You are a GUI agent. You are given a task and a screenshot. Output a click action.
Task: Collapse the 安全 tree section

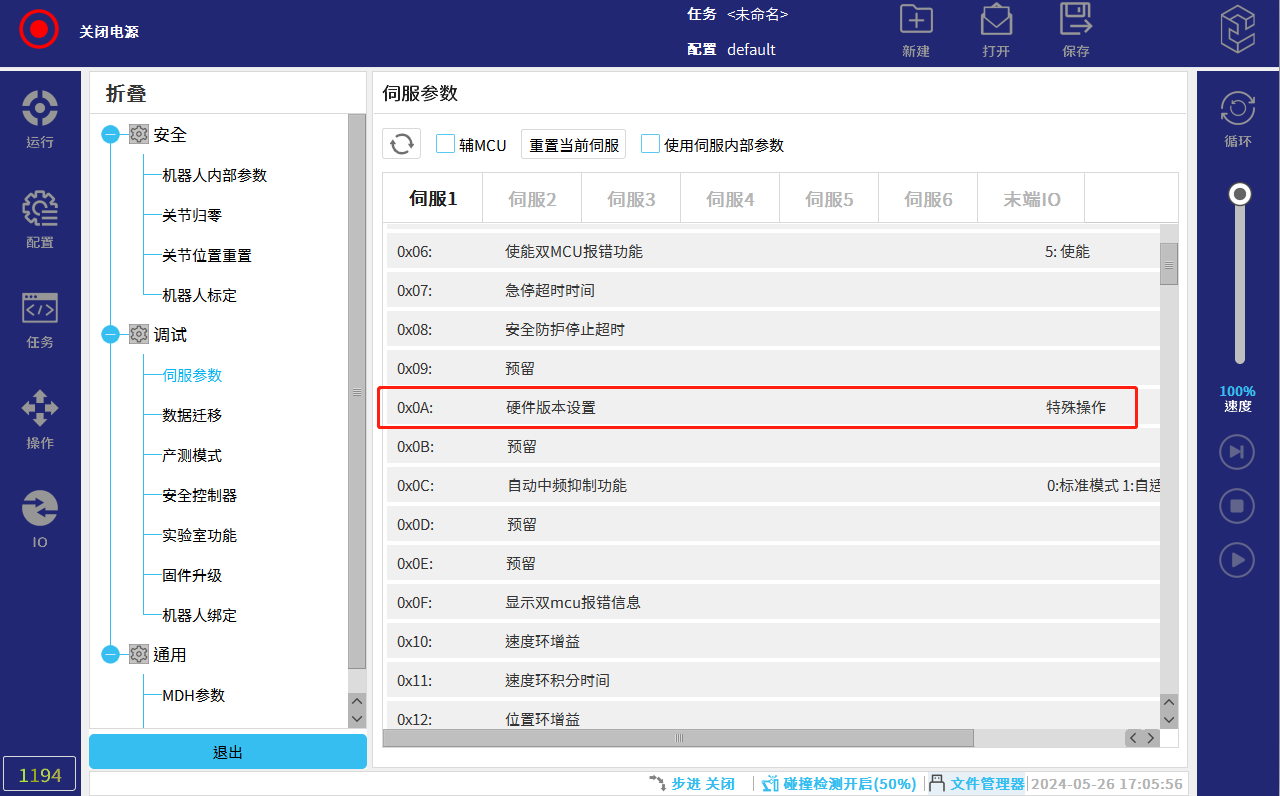pyautogui.click(x=110, y=135)
